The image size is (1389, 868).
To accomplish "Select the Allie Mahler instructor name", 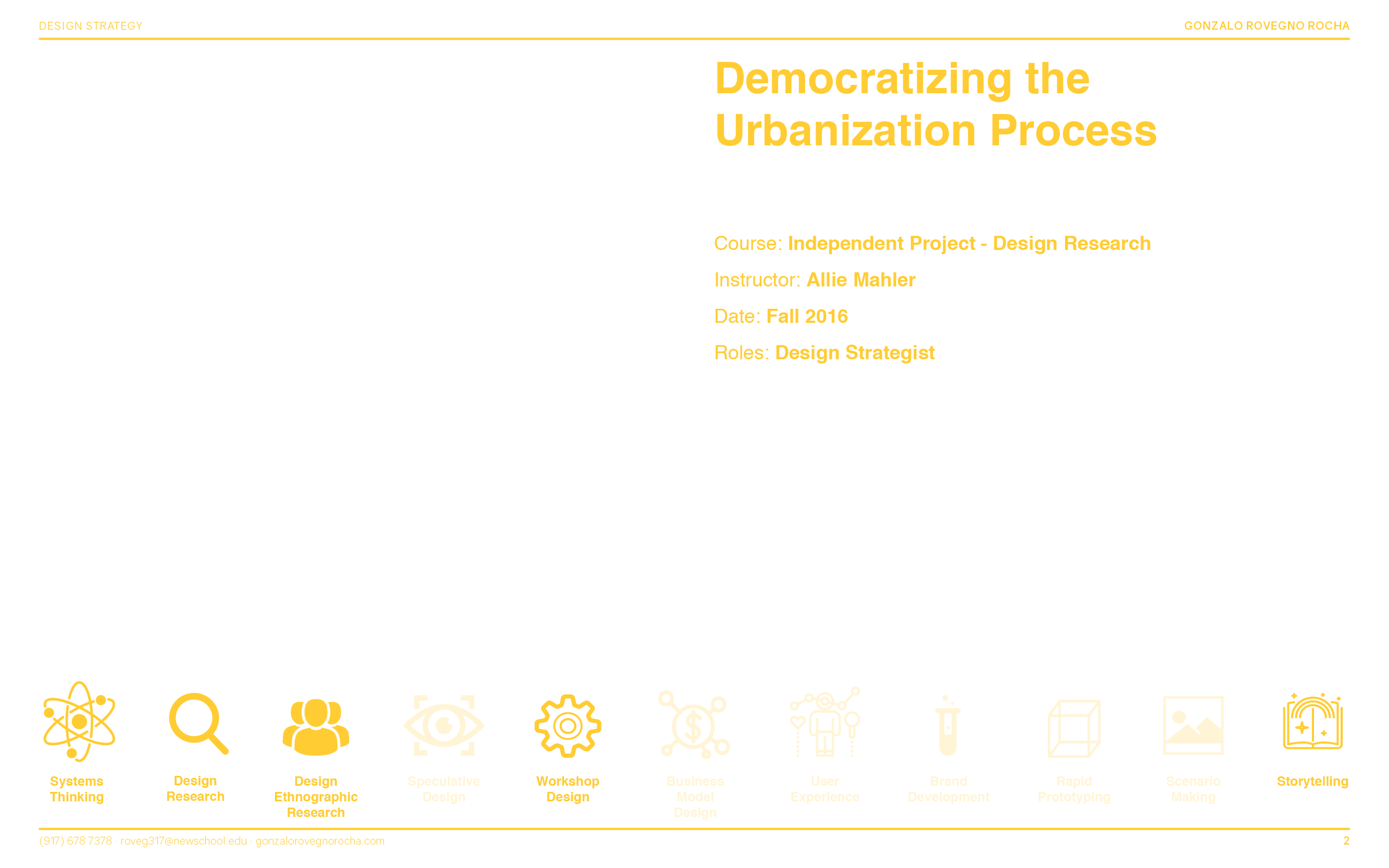I will point(860,280).
